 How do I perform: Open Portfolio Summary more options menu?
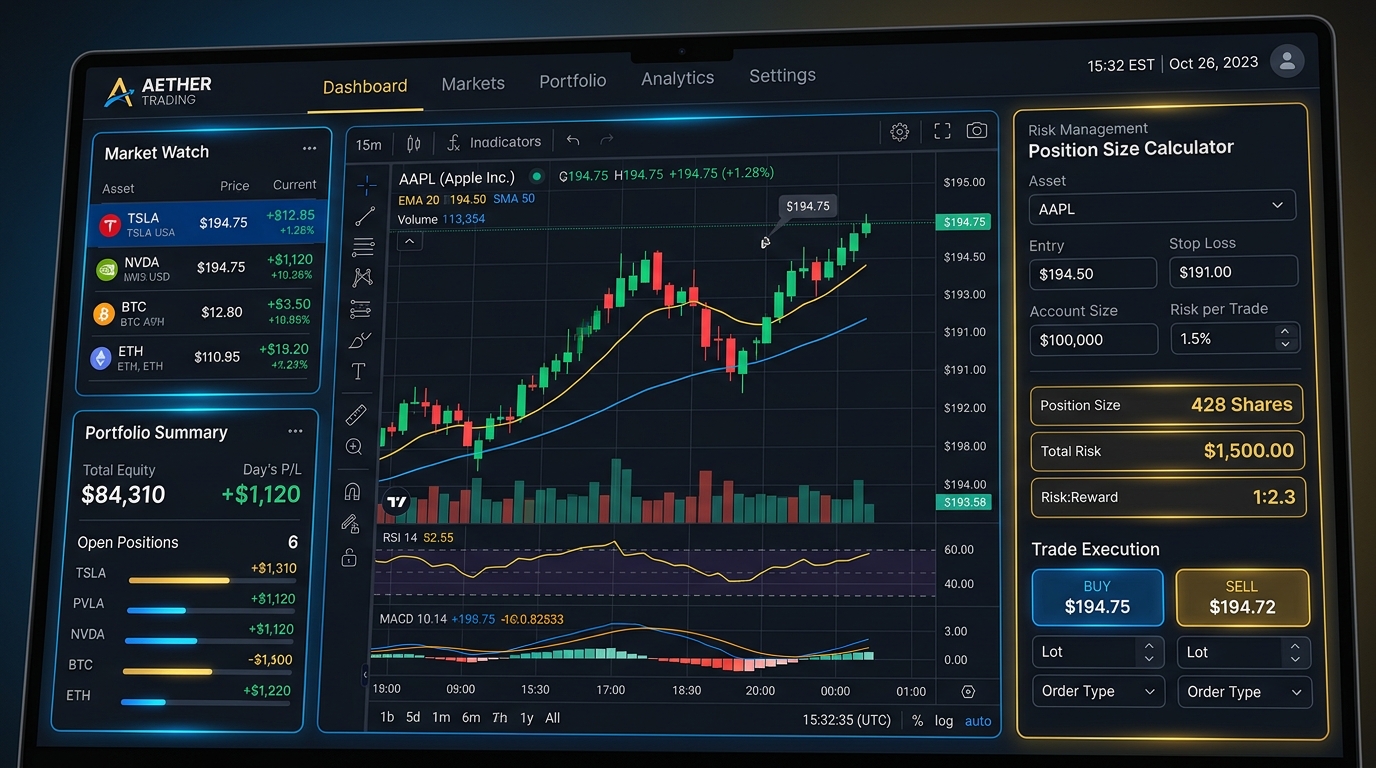pyautogui.click(x=295, y=431)
